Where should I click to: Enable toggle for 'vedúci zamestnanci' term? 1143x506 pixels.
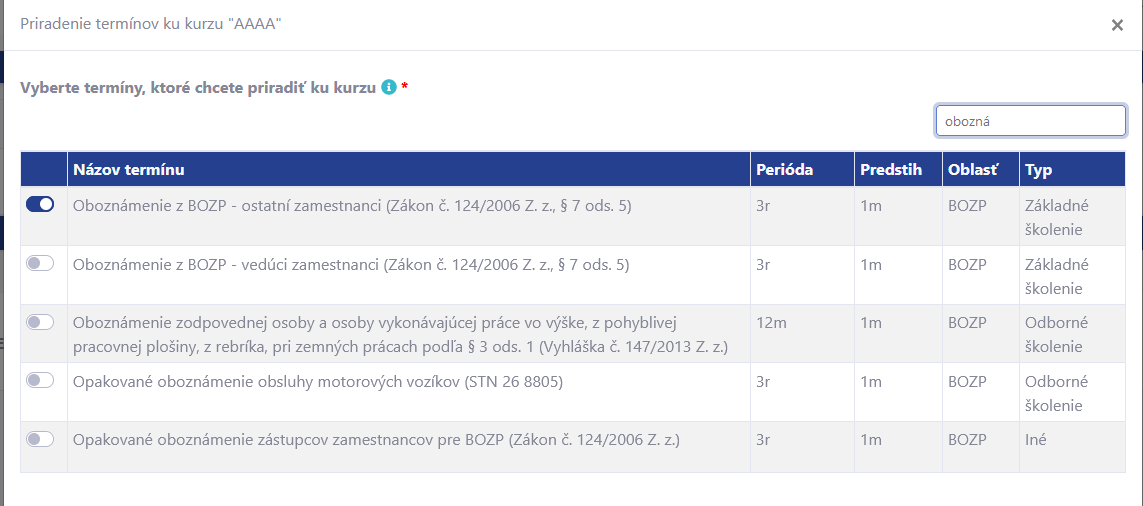point(40,263)
